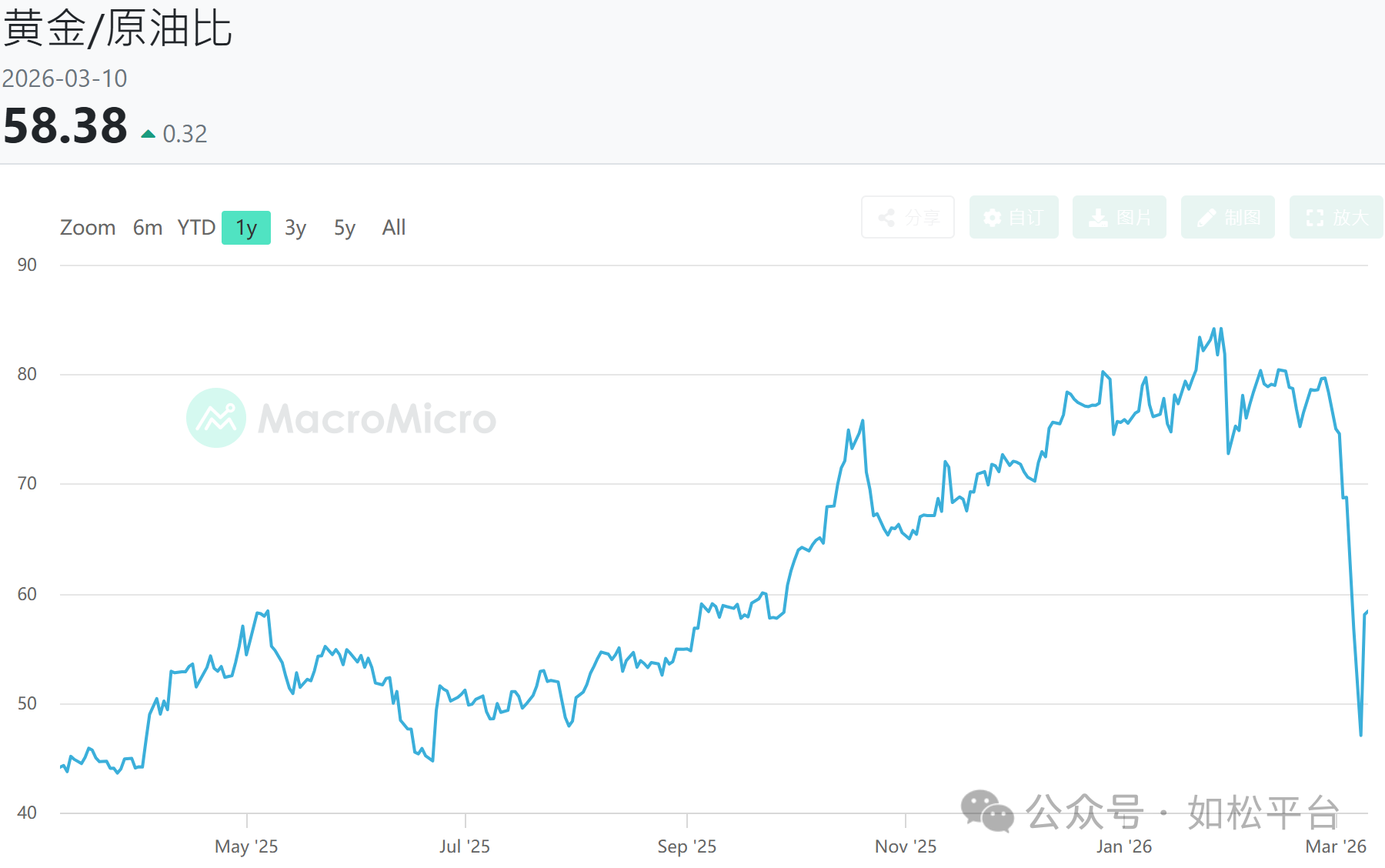The height and width of the screenshot is (868, 1385).
Task: Click the download icon for 图片 image
Action: tap(1098, 218)
